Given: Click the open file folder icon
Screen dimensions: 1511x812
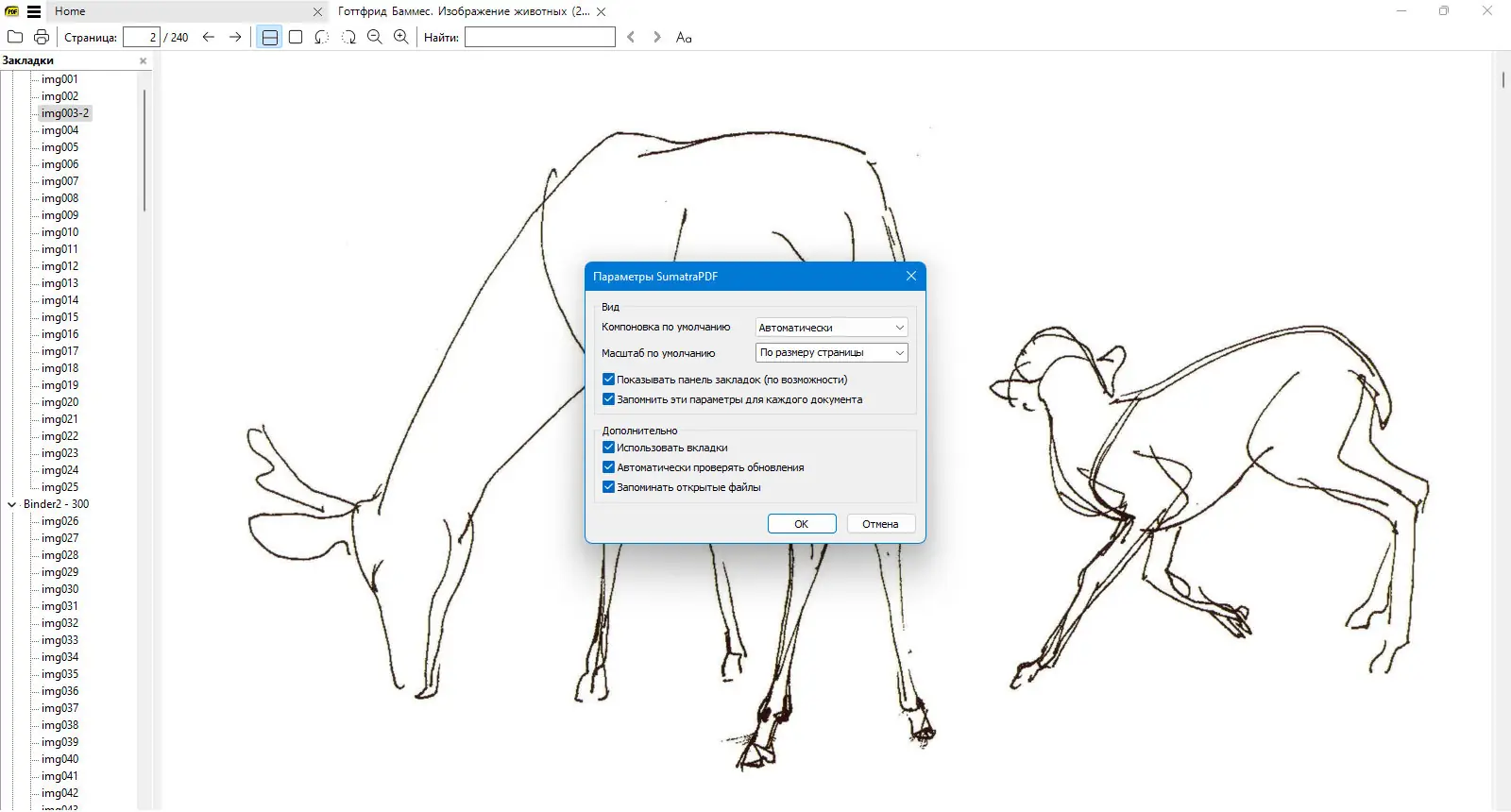Looking at the screenshot, I should (x=15, y=37).
